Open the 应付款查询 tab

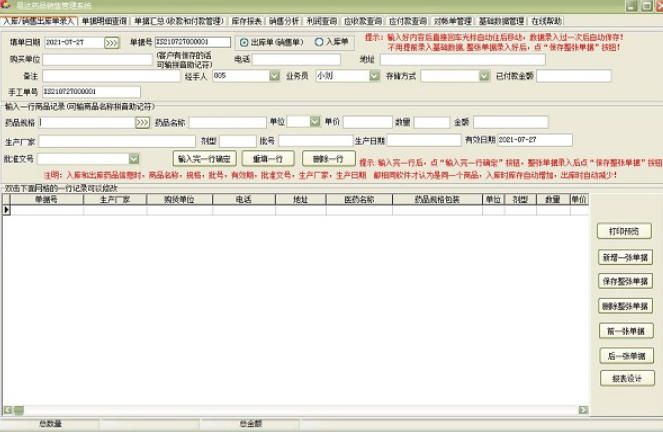pos(408,21)
